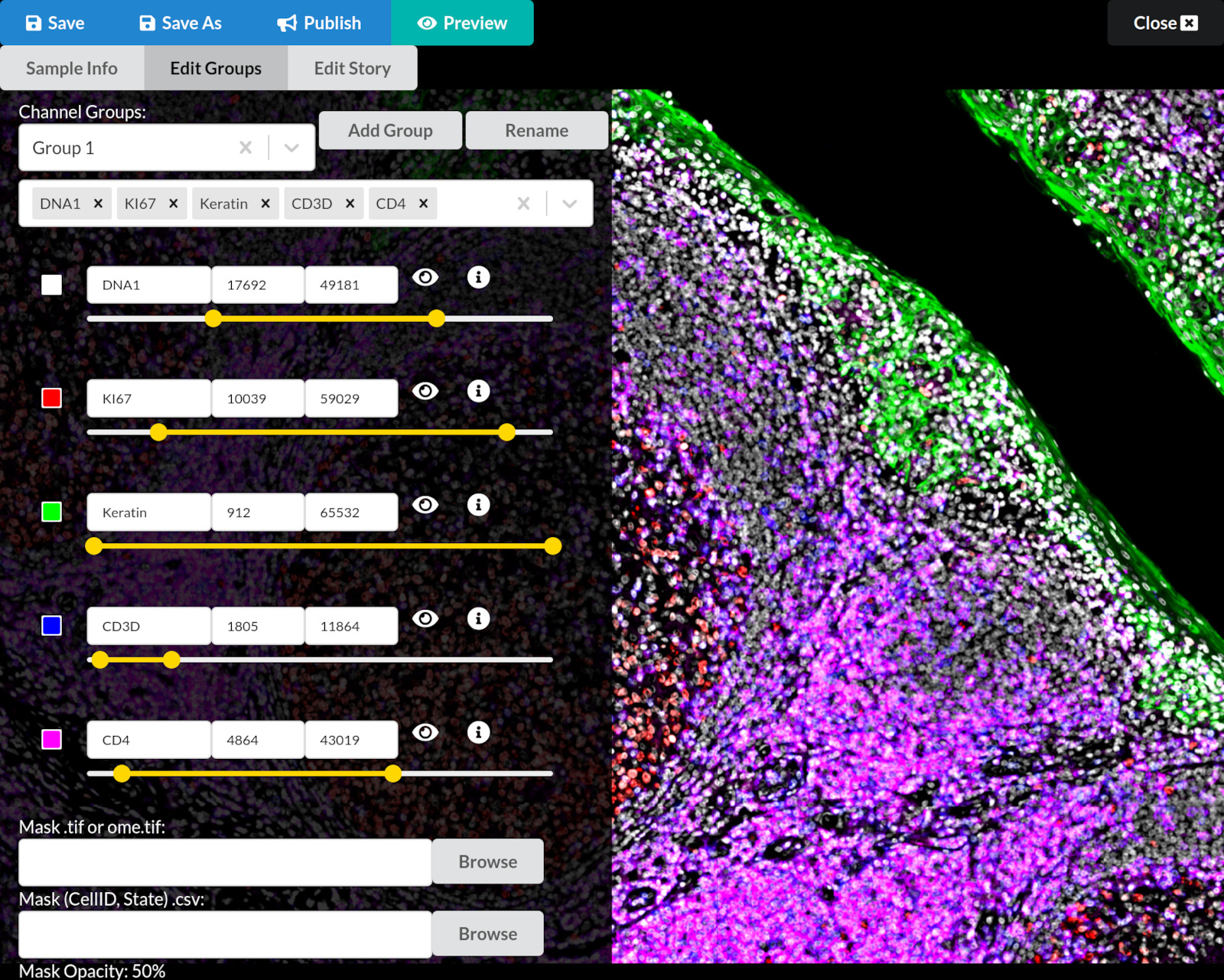Rename the current group
The image size is (1224, 980).
(536, 130)
